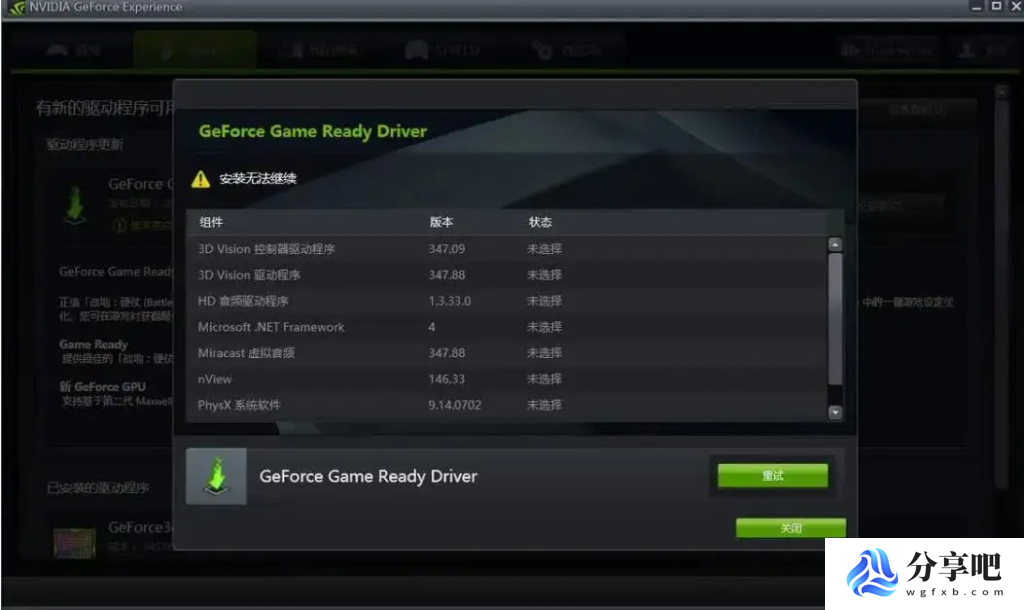Viewport: 1024px width, 610px height.
Task: Click the 状态 column header
Action: click(540, 222)
